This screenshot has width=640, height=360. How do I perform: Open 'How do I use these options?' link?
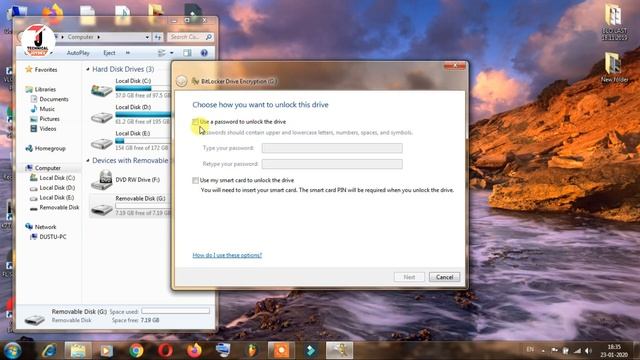pos(227,255)
